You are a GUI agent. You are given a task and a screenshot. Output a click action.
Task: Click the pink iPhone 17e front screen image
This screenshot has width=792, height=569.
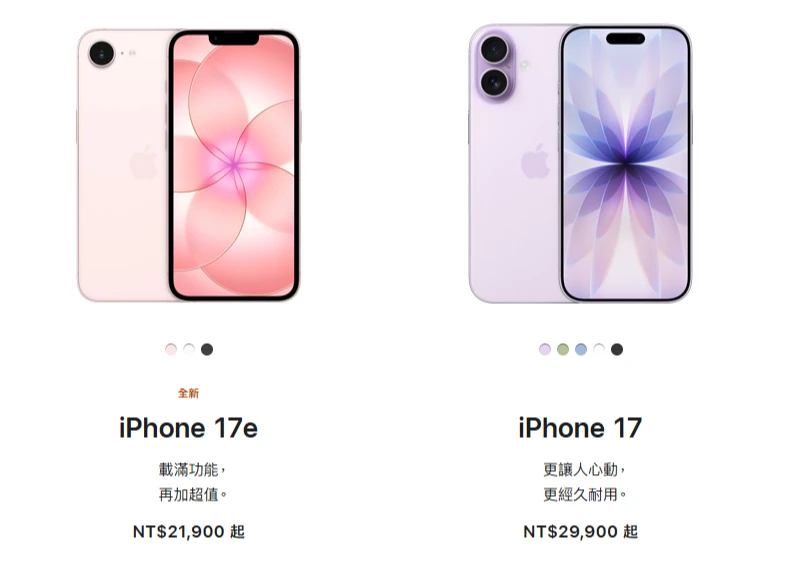(234, 165)
